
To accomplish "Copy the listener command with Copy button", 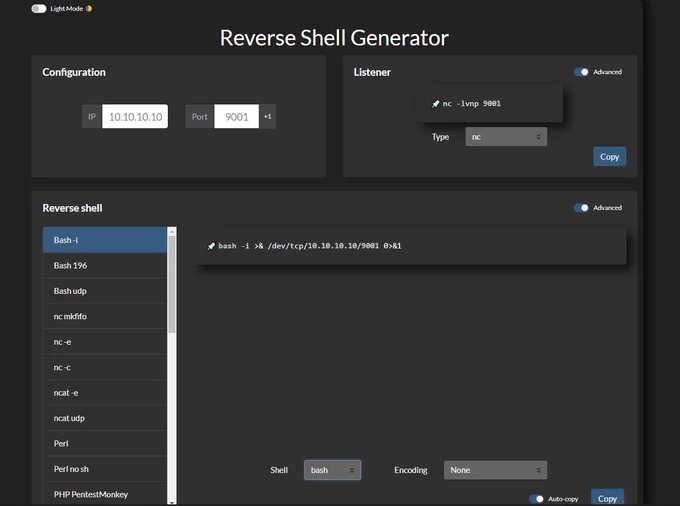I will pos(609,157).
